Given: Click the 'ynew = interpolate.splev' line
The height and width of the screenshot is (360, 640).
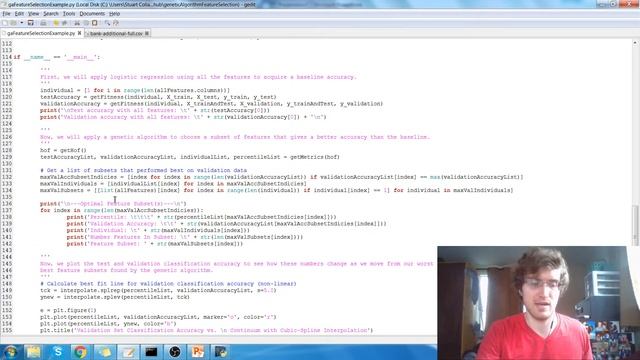Looking at the screenshot, I should coord(115,297).
